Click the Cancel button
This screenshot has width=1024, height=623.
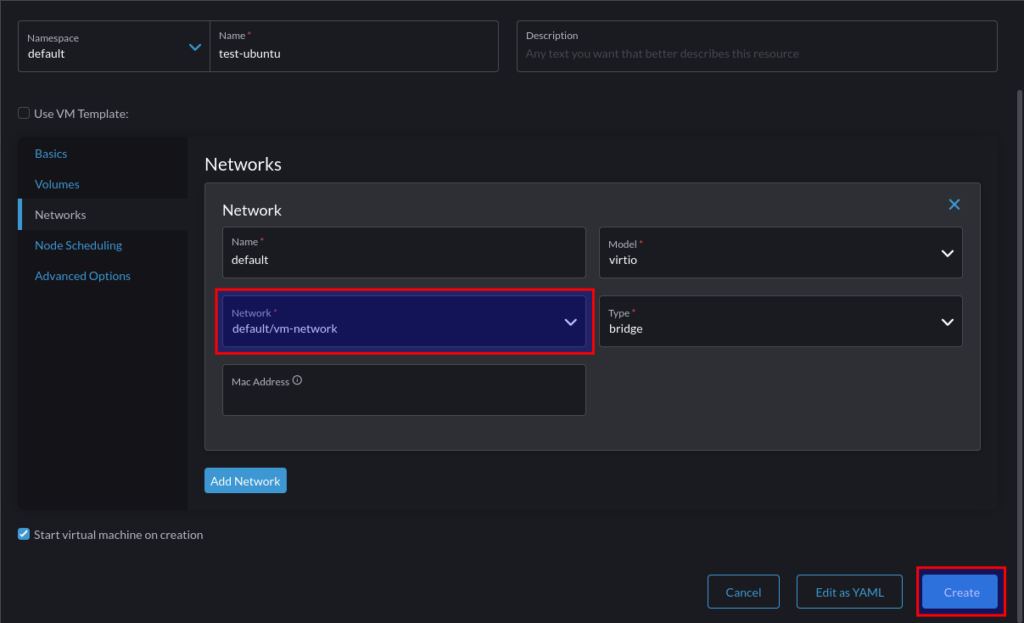point(743,592)
